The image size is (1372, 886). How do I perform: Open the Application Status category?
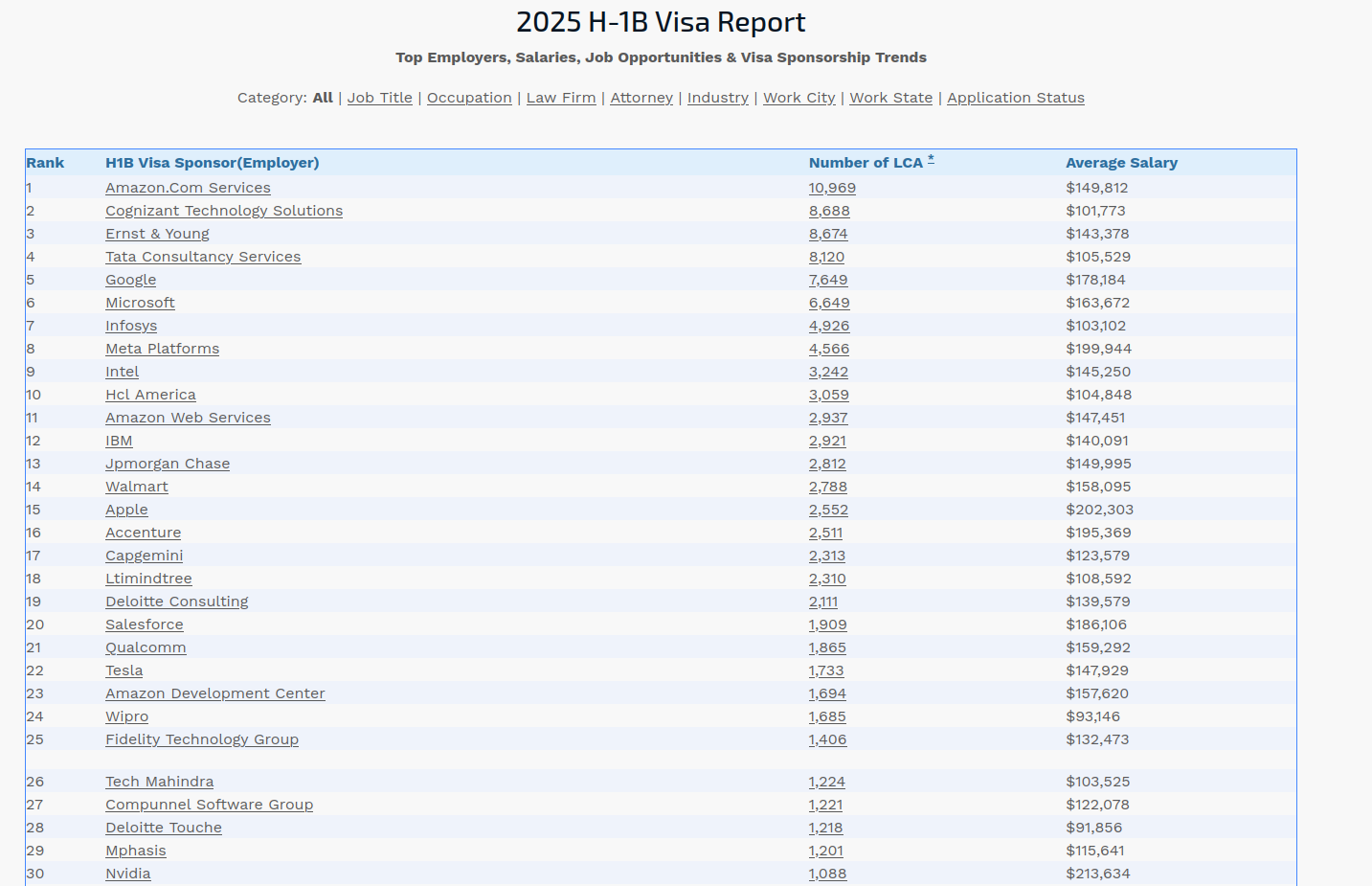(1016, 98)
